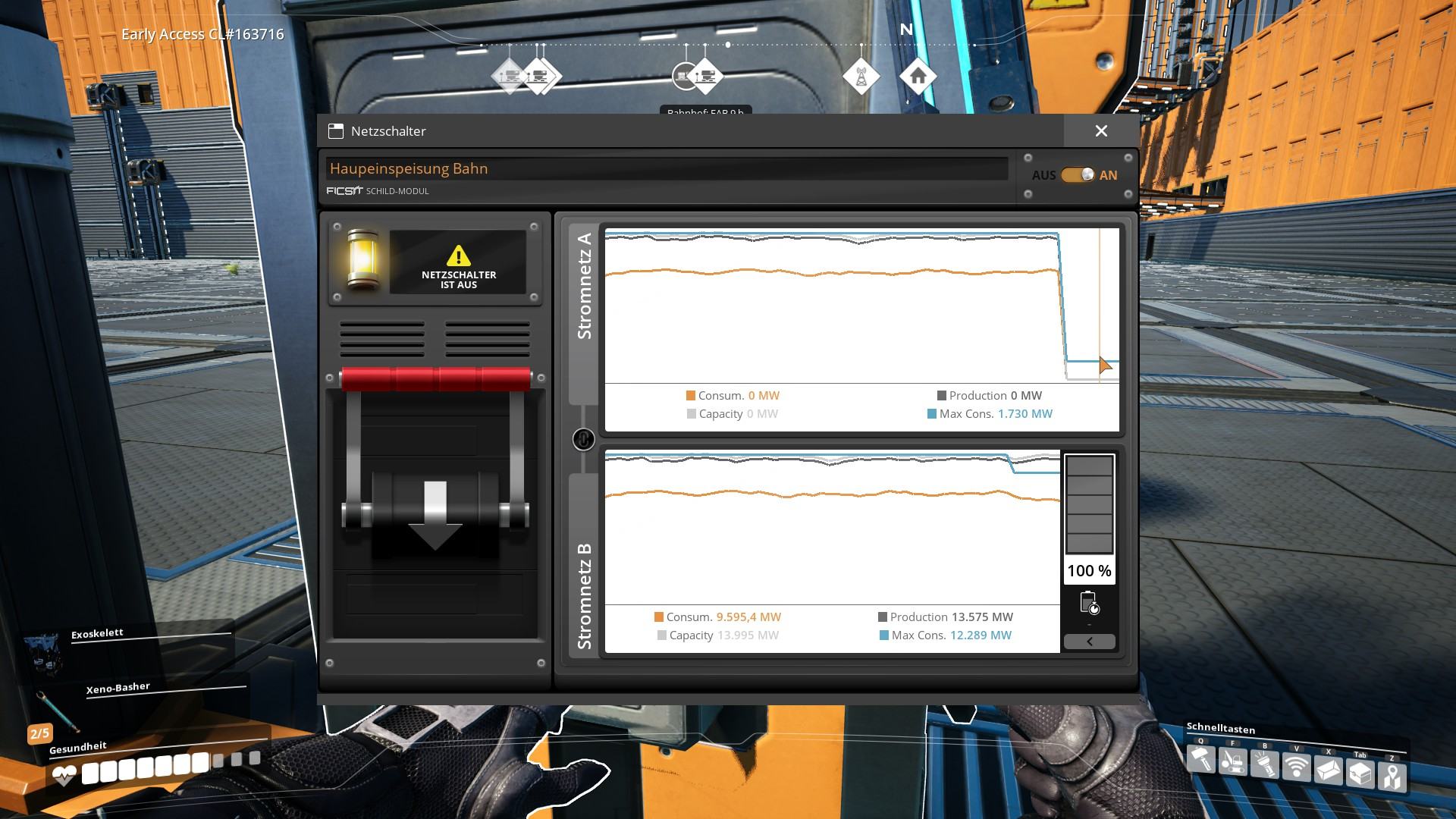Image resolution: width=1456 pixels, height=819 pixels.
Task: Toggle the flashlight hotkey icon (B)
Action: [x=1265, y=764]
